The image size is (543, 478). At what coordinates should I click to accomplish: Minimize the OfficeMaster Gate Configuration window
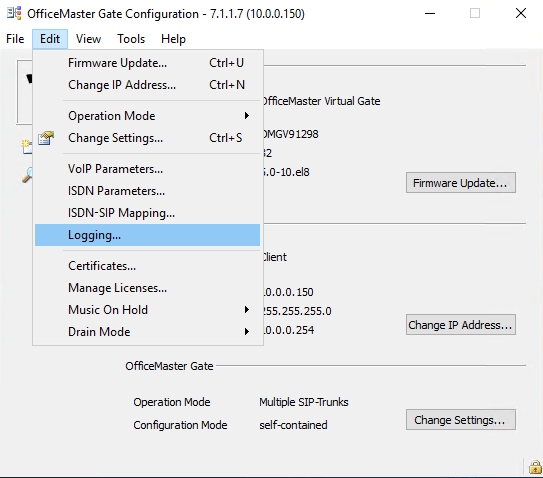tap(430, 14)
